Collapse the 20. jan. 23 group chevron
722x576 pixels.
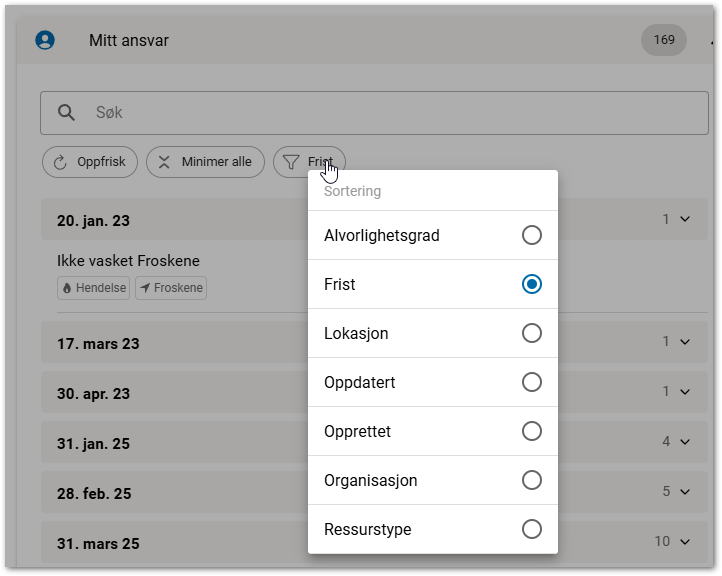tap(685, 219)
